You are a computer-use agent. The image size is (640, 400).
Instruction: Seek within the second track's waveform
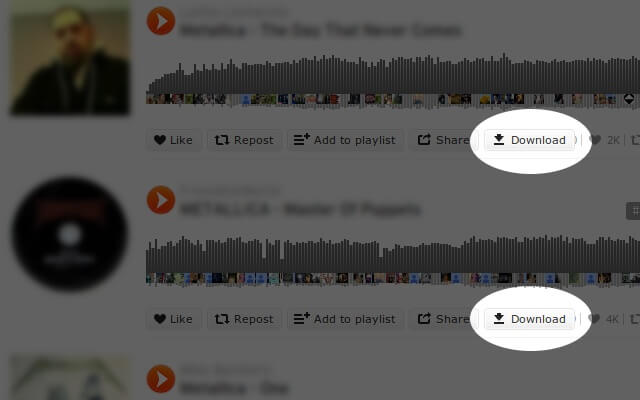393,260
